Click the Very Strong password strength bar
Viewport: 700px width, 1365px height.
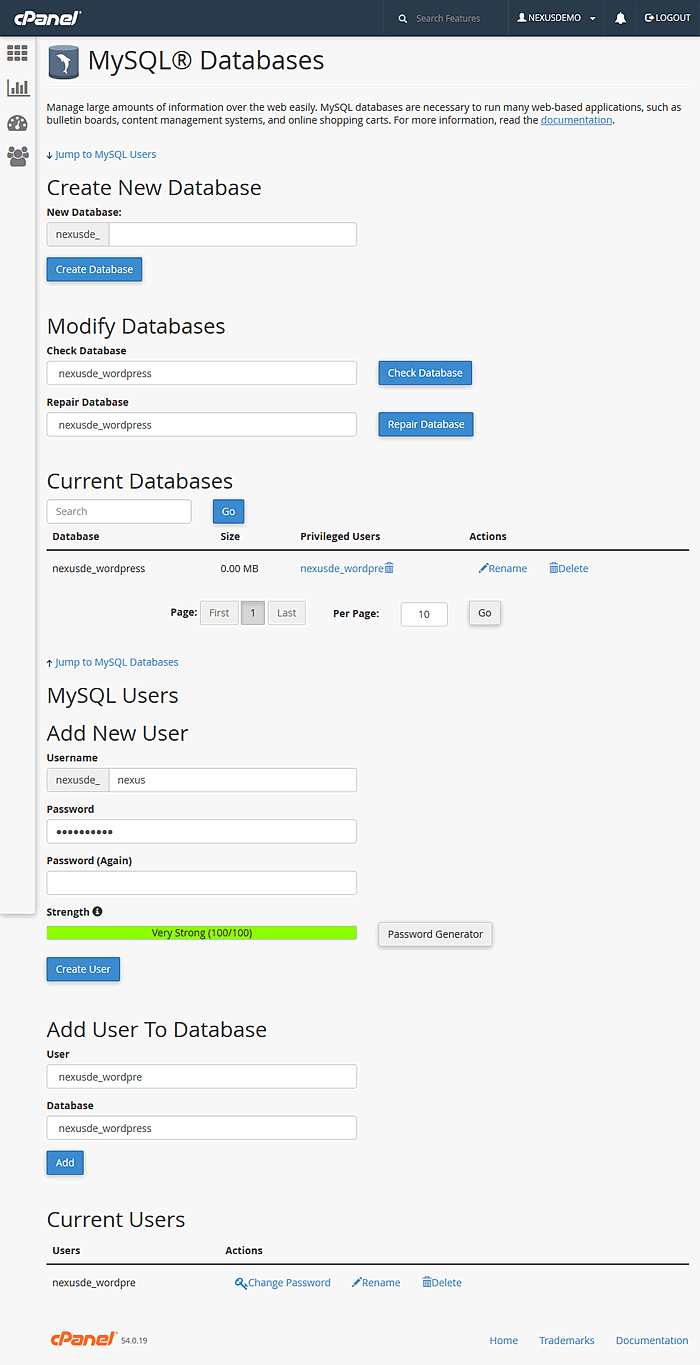pyautogui.click(x=200, y=932)
